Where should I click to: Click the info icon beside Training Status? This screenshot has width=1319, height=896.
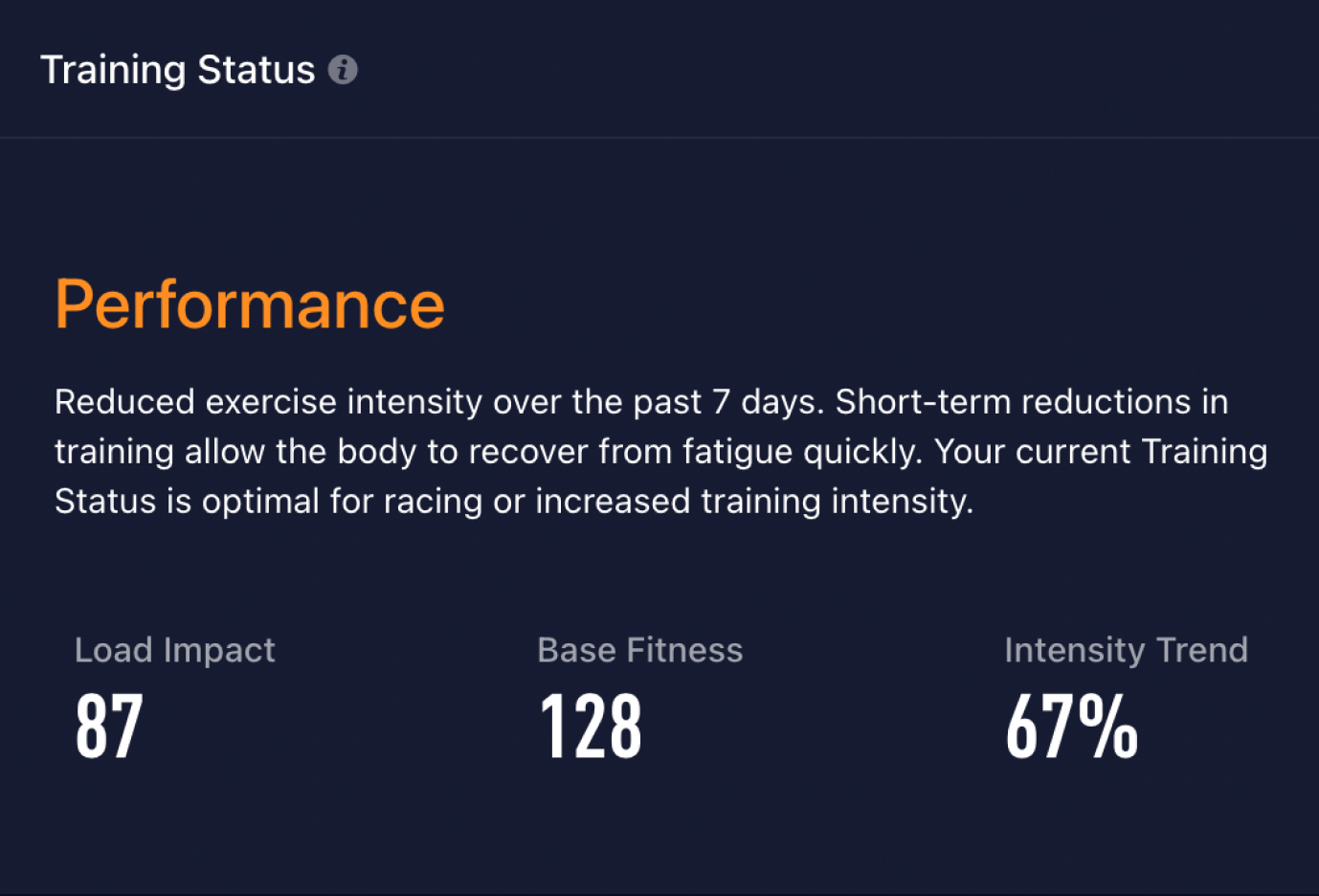coord(343,70)
